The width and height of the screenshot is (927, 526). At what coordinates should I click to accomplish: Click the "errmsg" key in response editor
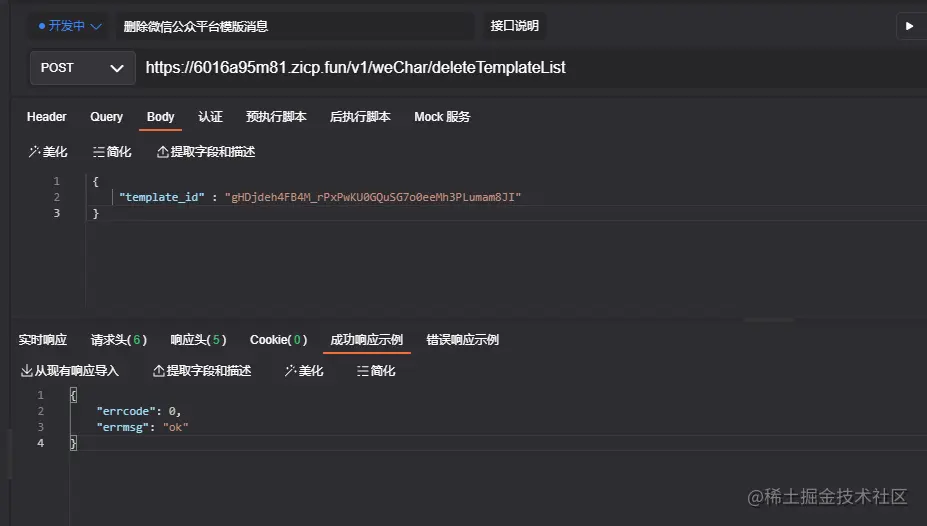122,427
